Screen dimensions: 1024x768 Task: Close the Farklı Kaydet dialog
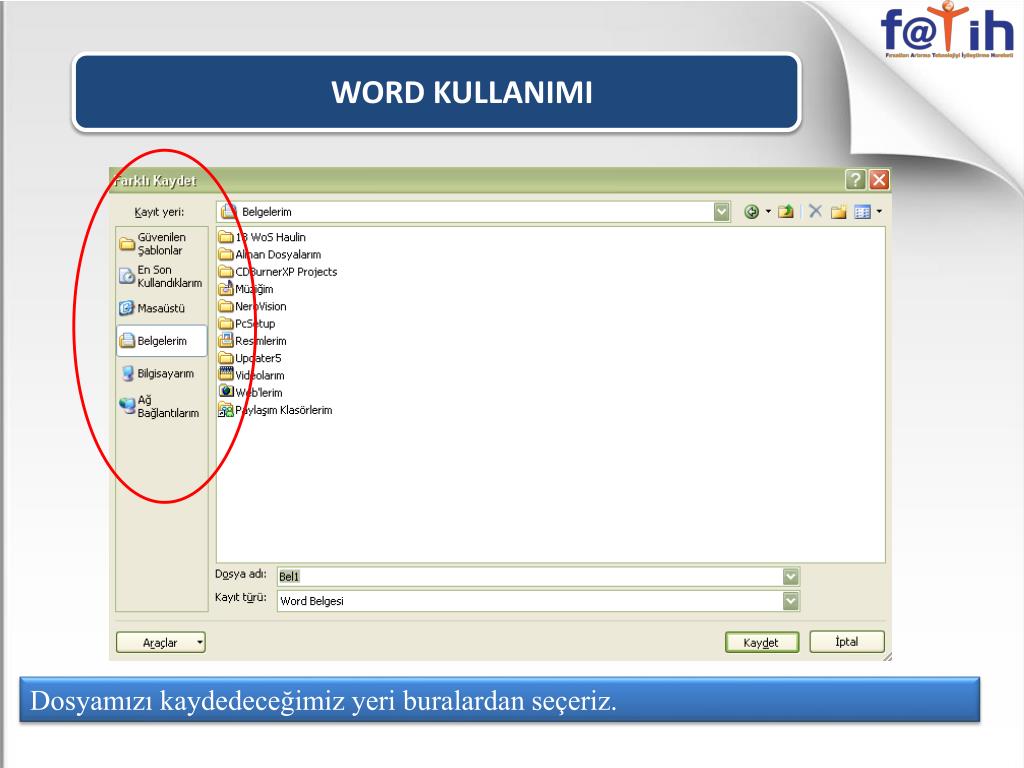879,180
